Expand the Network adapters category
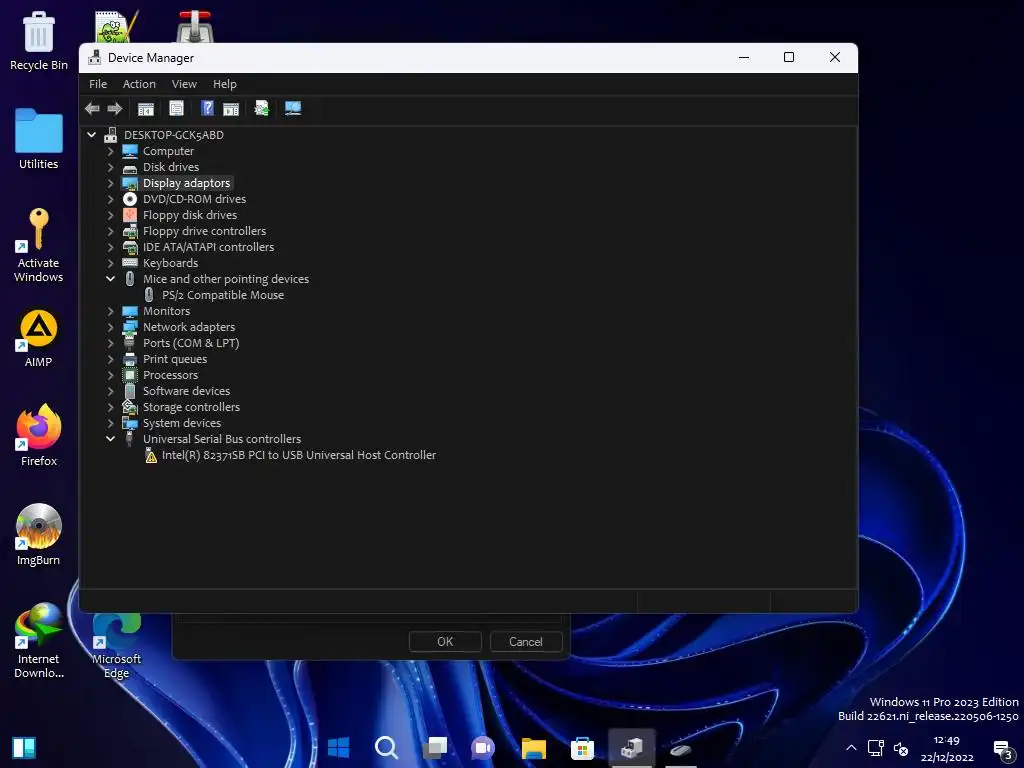 110,327
